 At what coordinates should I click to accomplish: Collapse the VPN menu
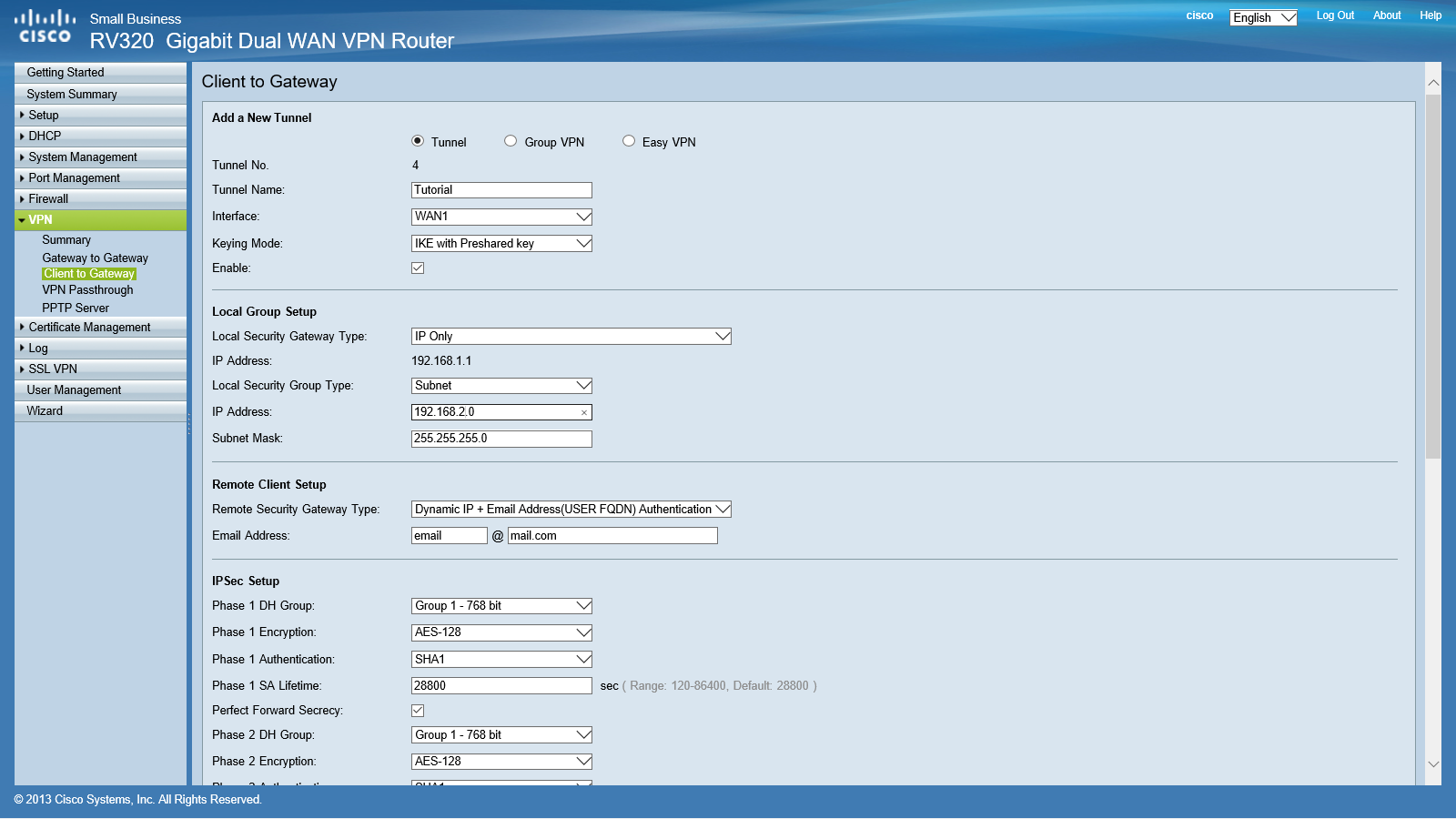[100, 220]
